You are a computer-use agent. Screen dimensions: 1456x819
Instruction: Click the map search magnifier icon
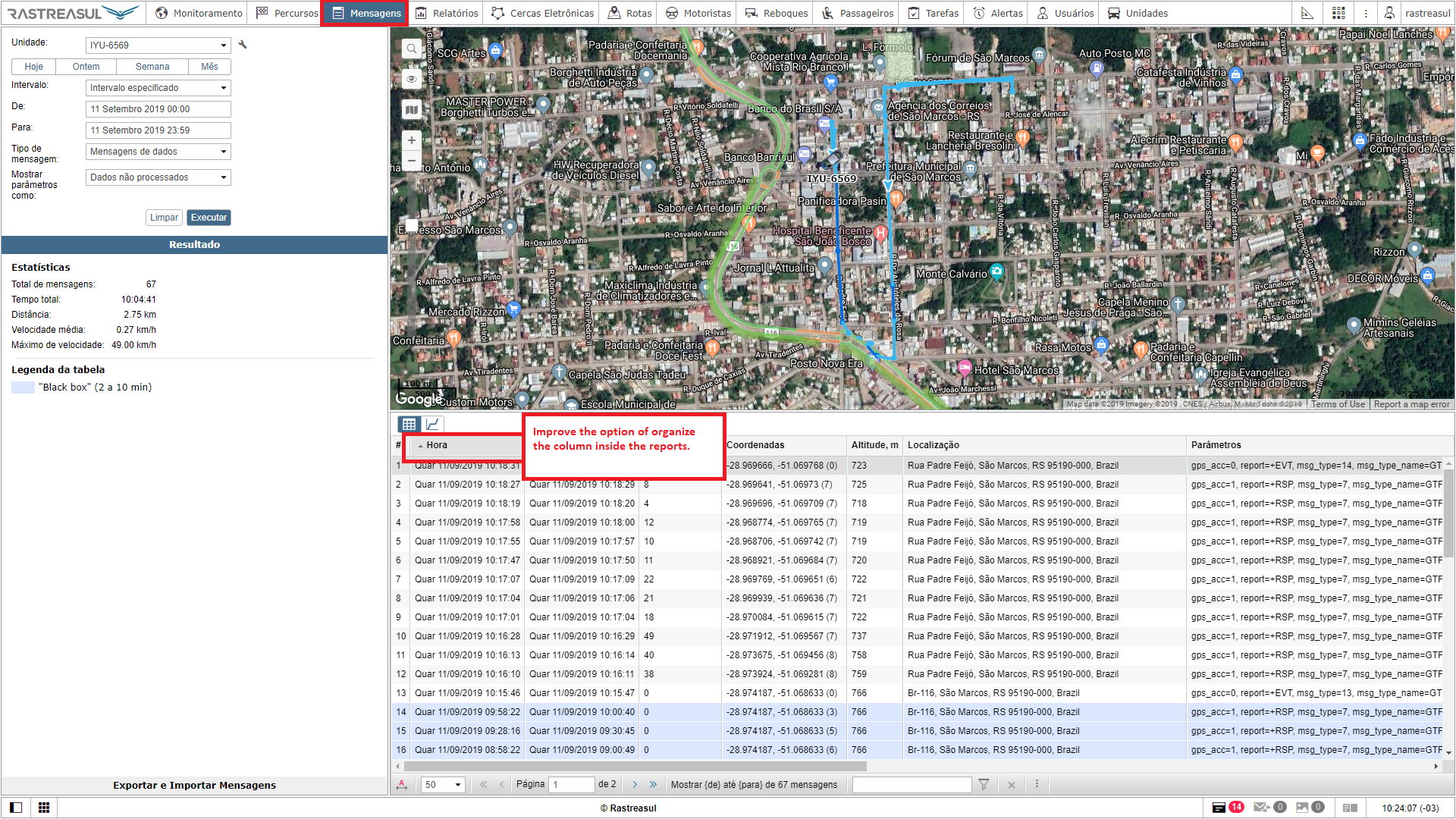point(411,49)
